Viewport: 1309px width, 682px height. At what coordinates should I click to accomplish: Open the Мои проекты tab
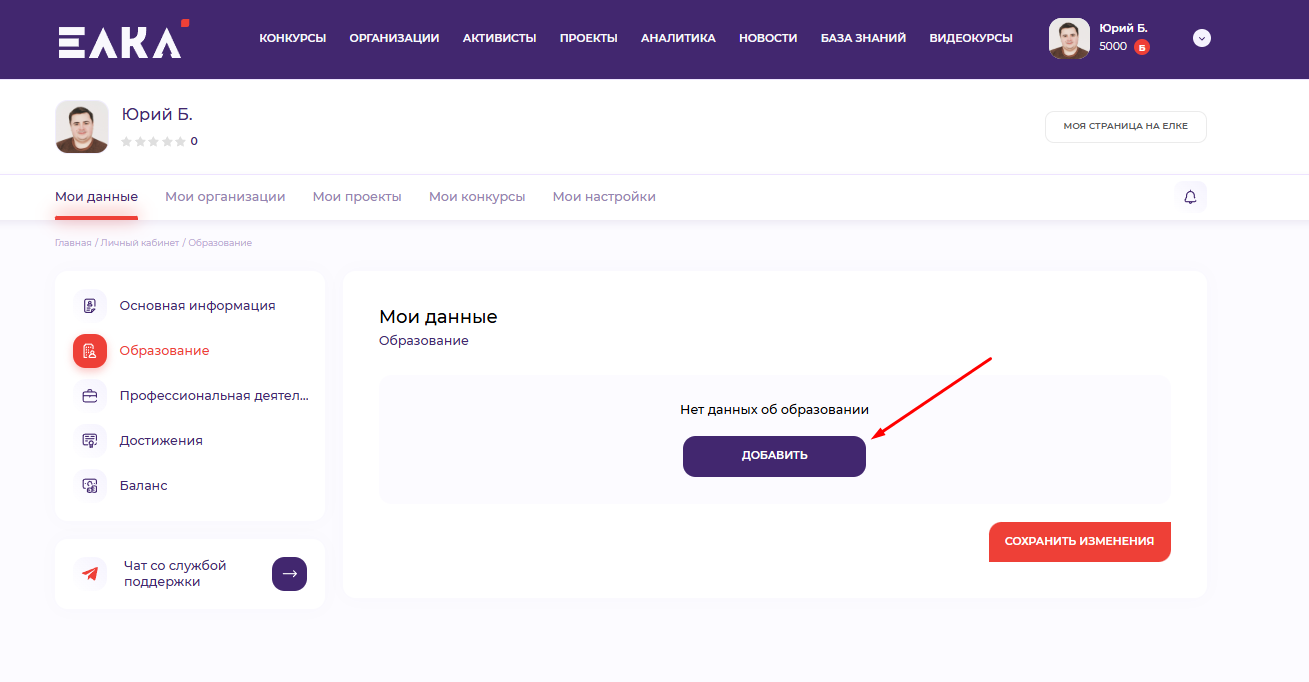coord(357,197)
